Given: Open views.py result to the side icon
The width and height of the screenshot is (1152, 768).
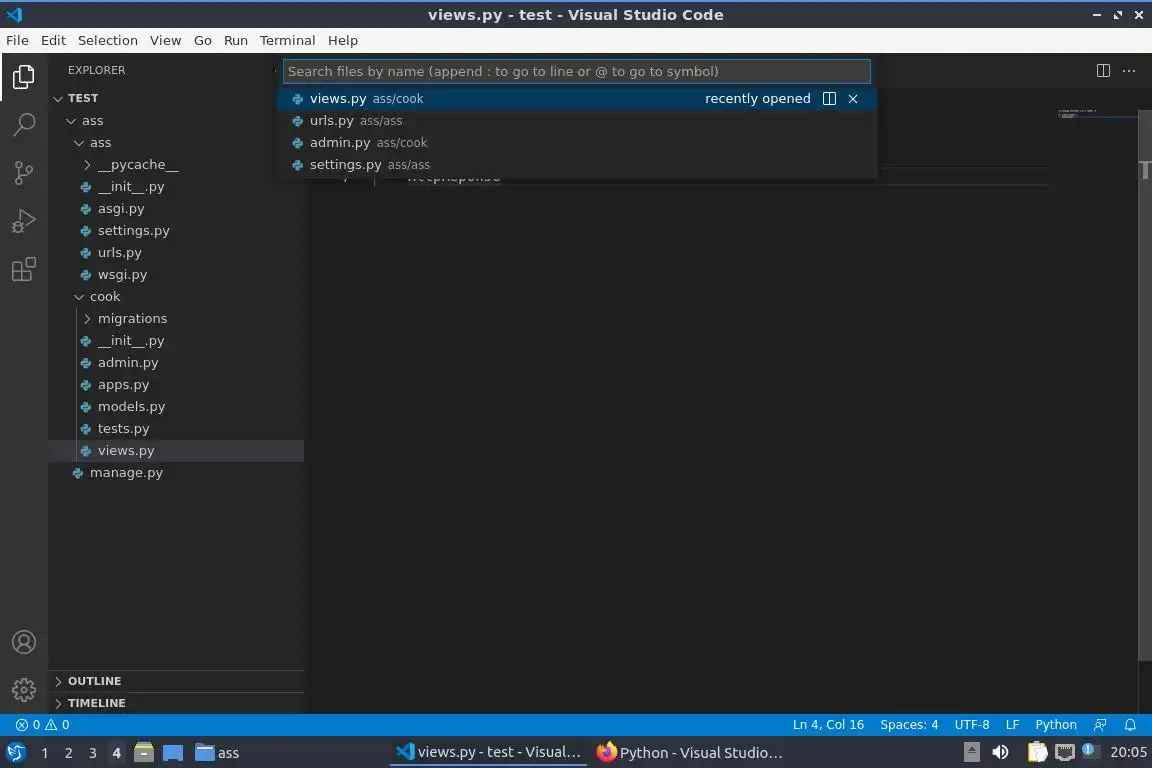Looking at the screenshot, I should [829, 98].
